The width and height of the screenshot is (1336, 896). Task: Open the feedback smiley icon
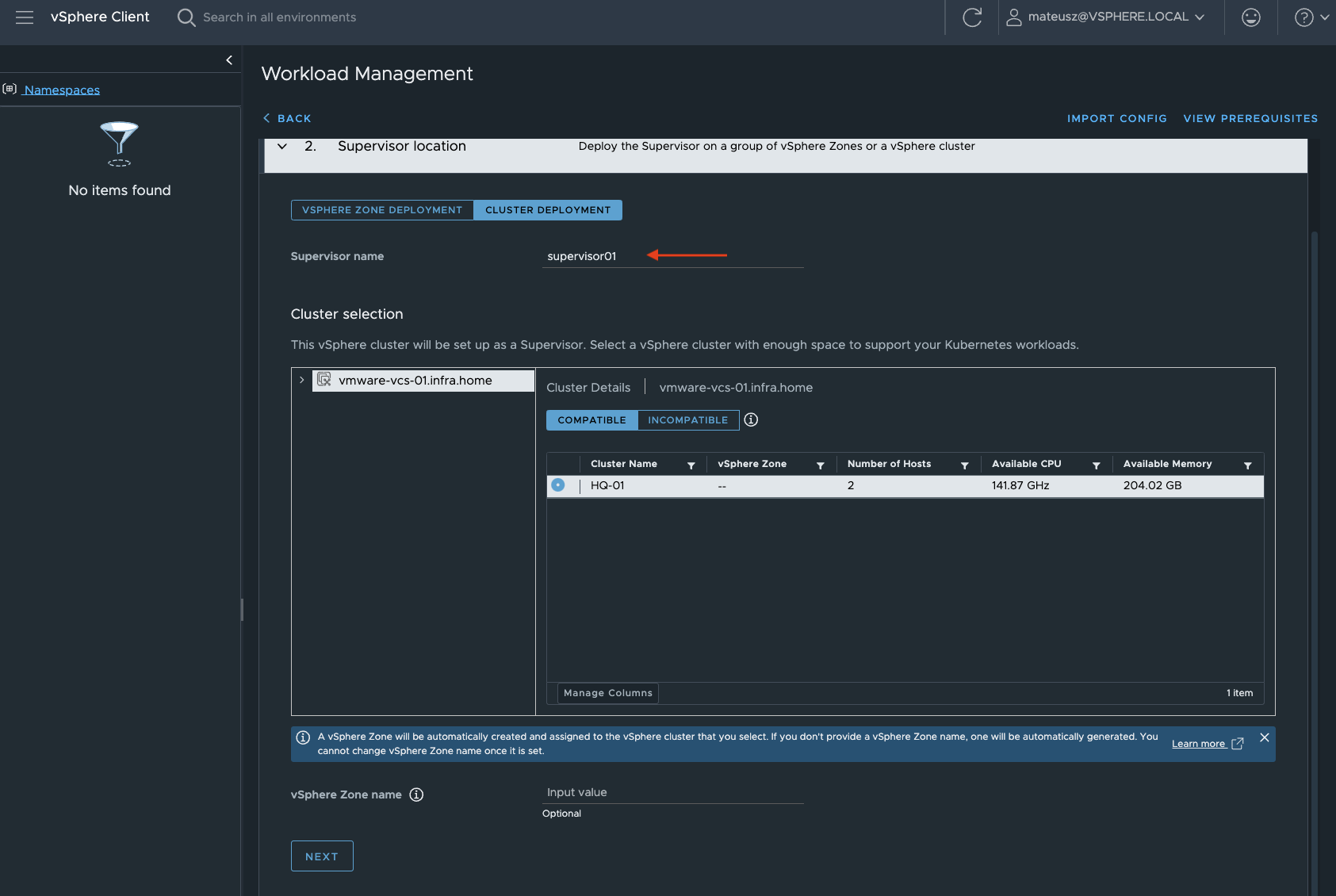pyautogui.click(x=1250, y=17)
